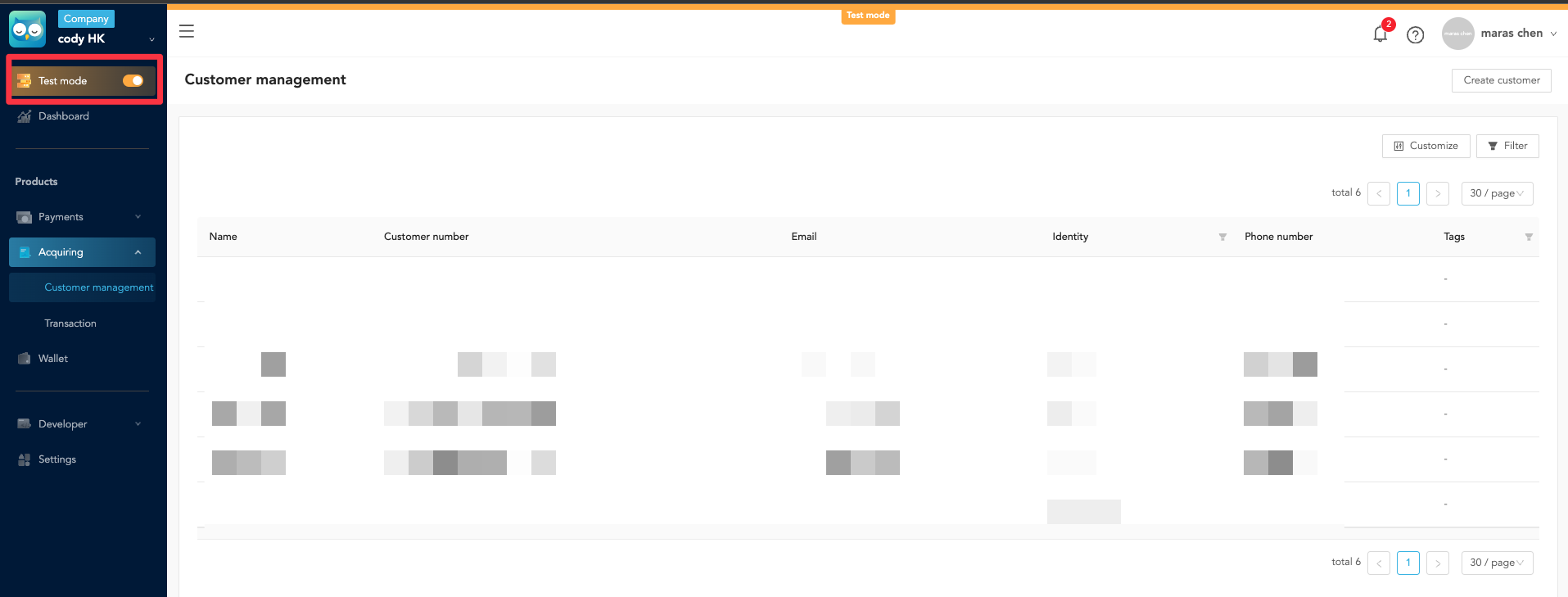The image size is (1568, 597).
Task: Click the Phone number column header
Action: 1279,237
